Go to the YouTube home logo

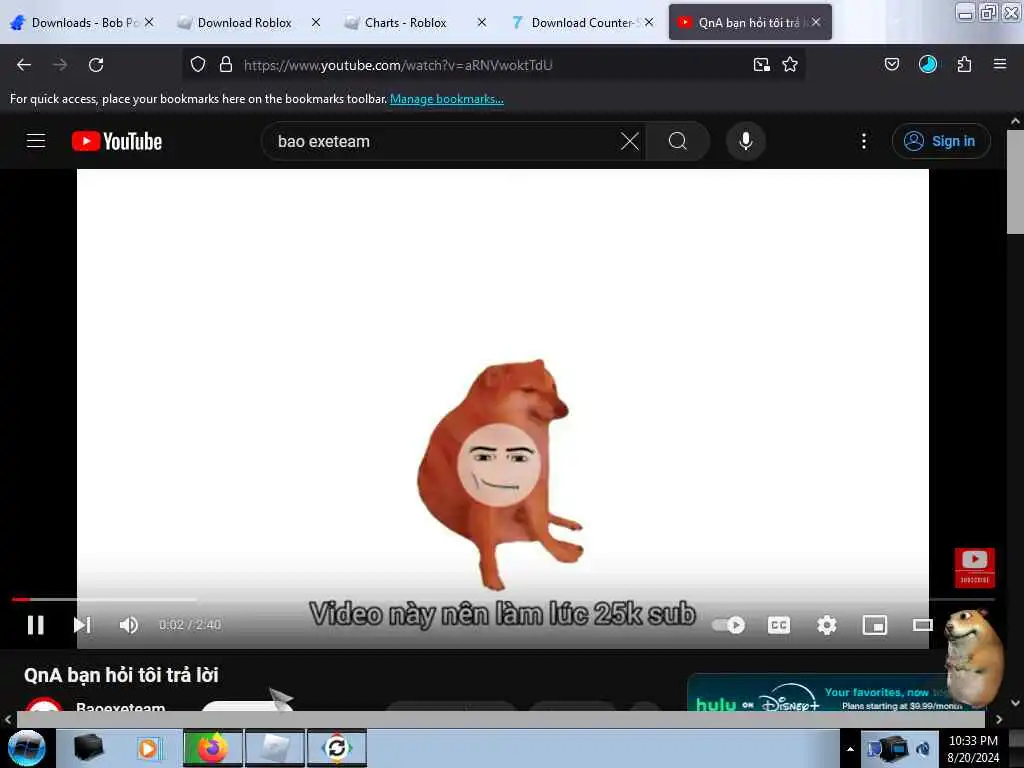point(117,141)
